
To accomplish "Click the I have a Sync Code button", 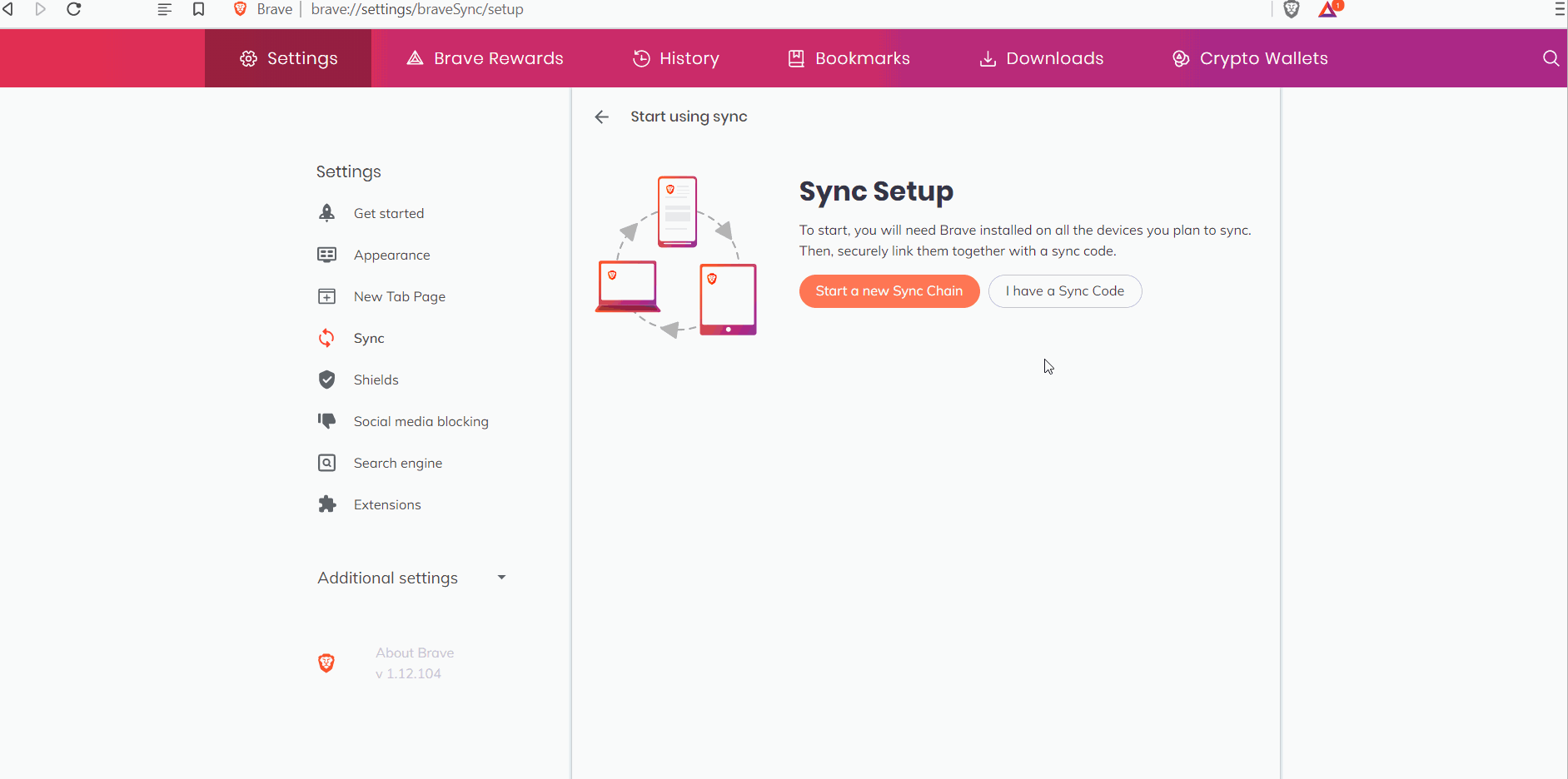I will point(1065,290).
